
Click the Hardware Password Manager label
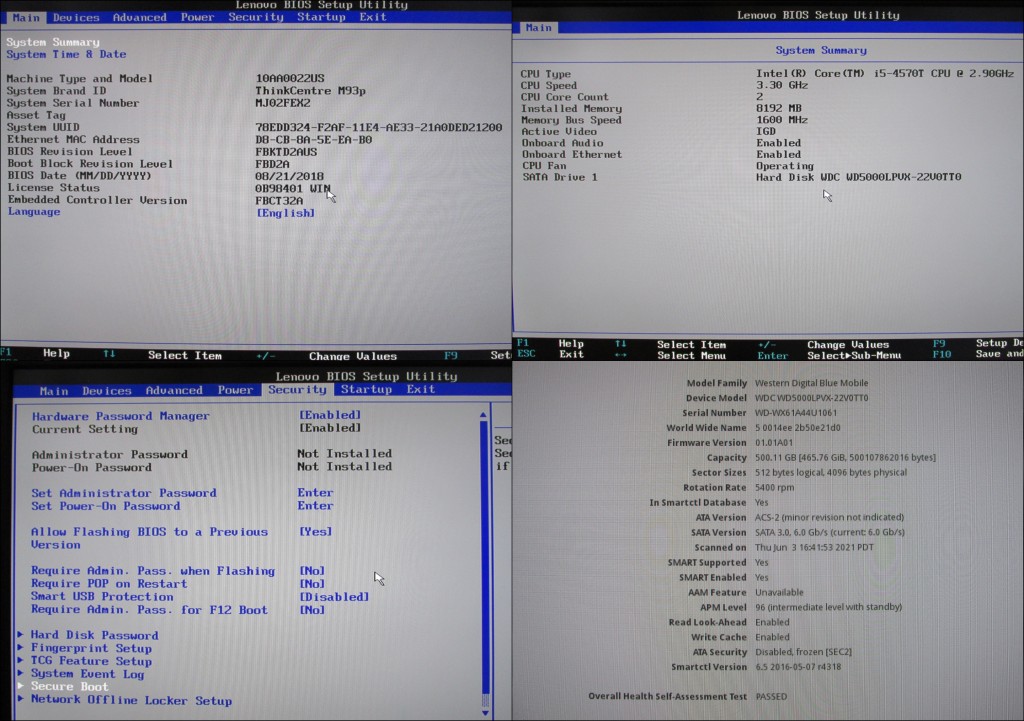121,416
